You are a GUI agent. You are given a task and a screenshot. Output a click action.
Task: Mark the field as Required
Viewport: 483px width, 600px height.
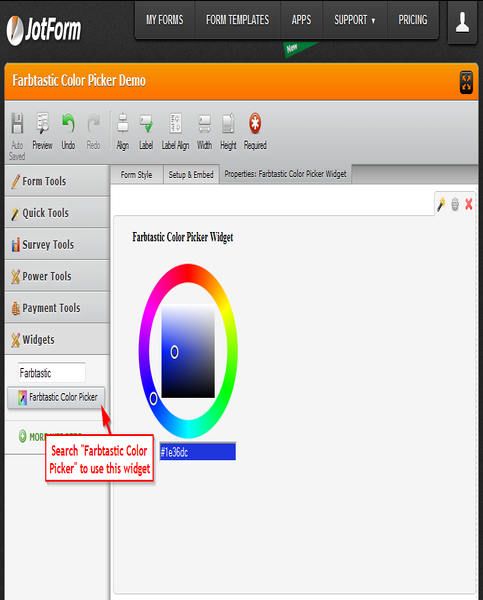pyautogui.click(x=255, y=131)
